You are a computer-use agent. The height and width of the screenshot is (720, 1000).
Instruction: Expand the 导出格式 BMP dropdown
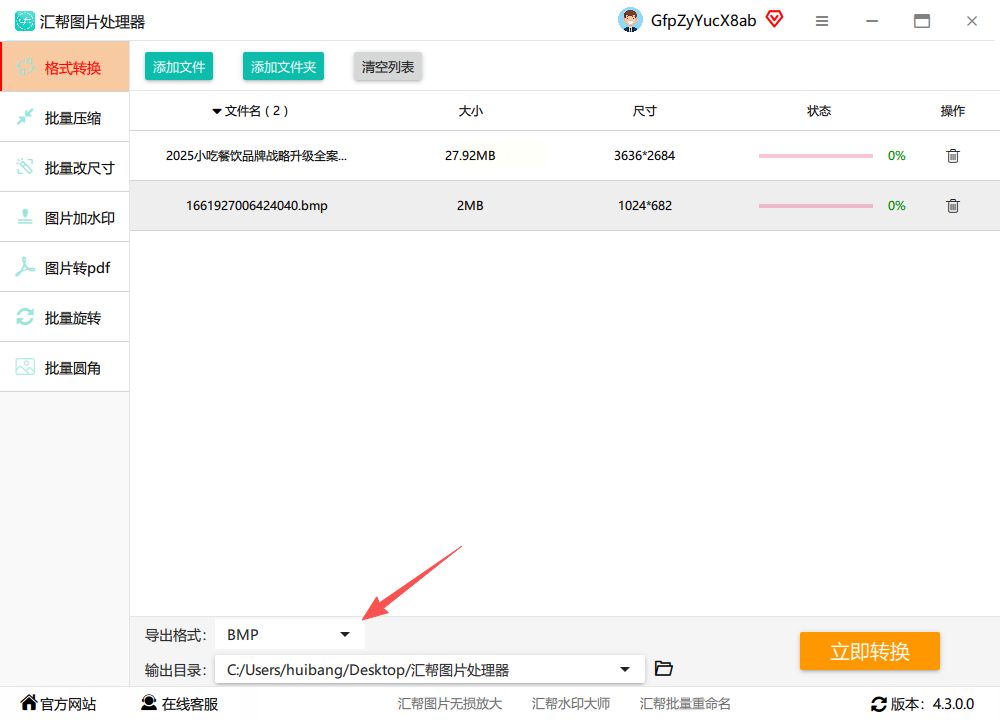coord(290,635)
